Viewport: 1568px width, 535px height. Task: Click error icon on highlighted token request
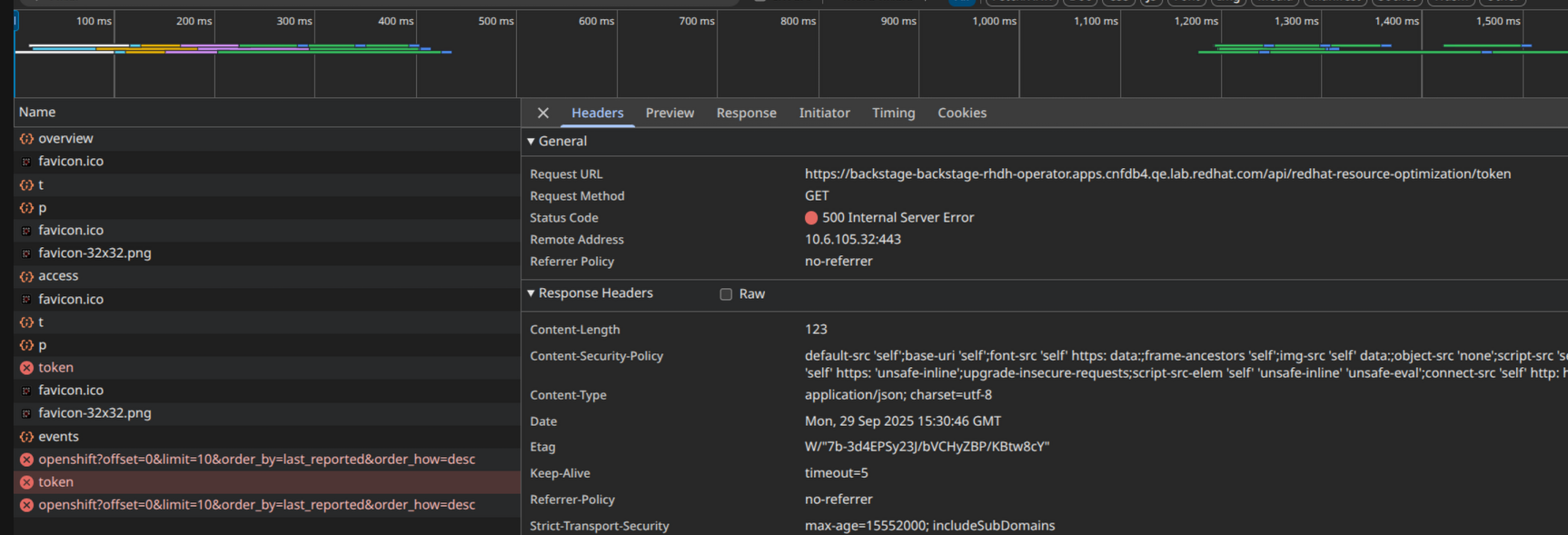(26, 482)
